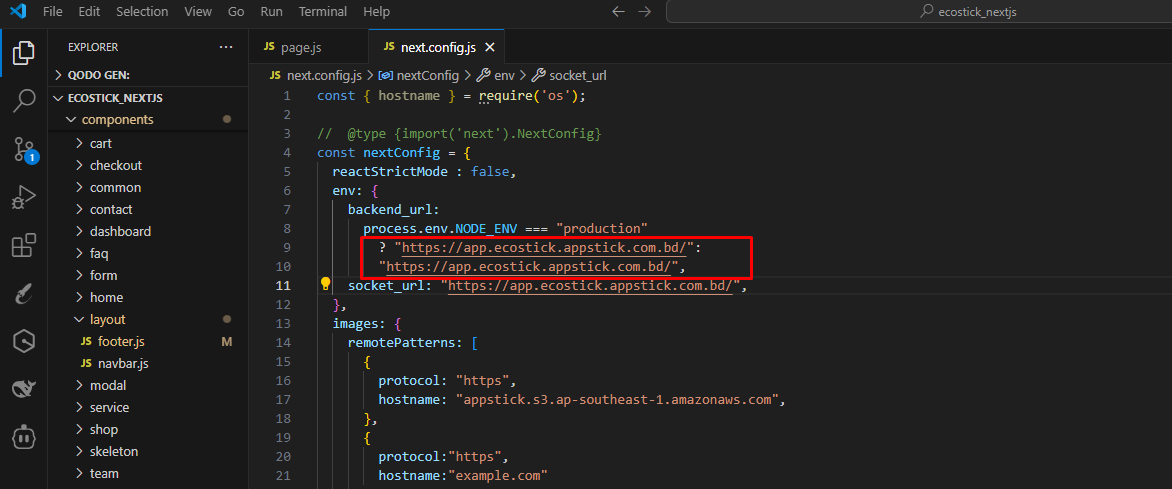The width and height of the screenshot is (1172, 489).
Task: Collapse the components folder
Action: 147,120
